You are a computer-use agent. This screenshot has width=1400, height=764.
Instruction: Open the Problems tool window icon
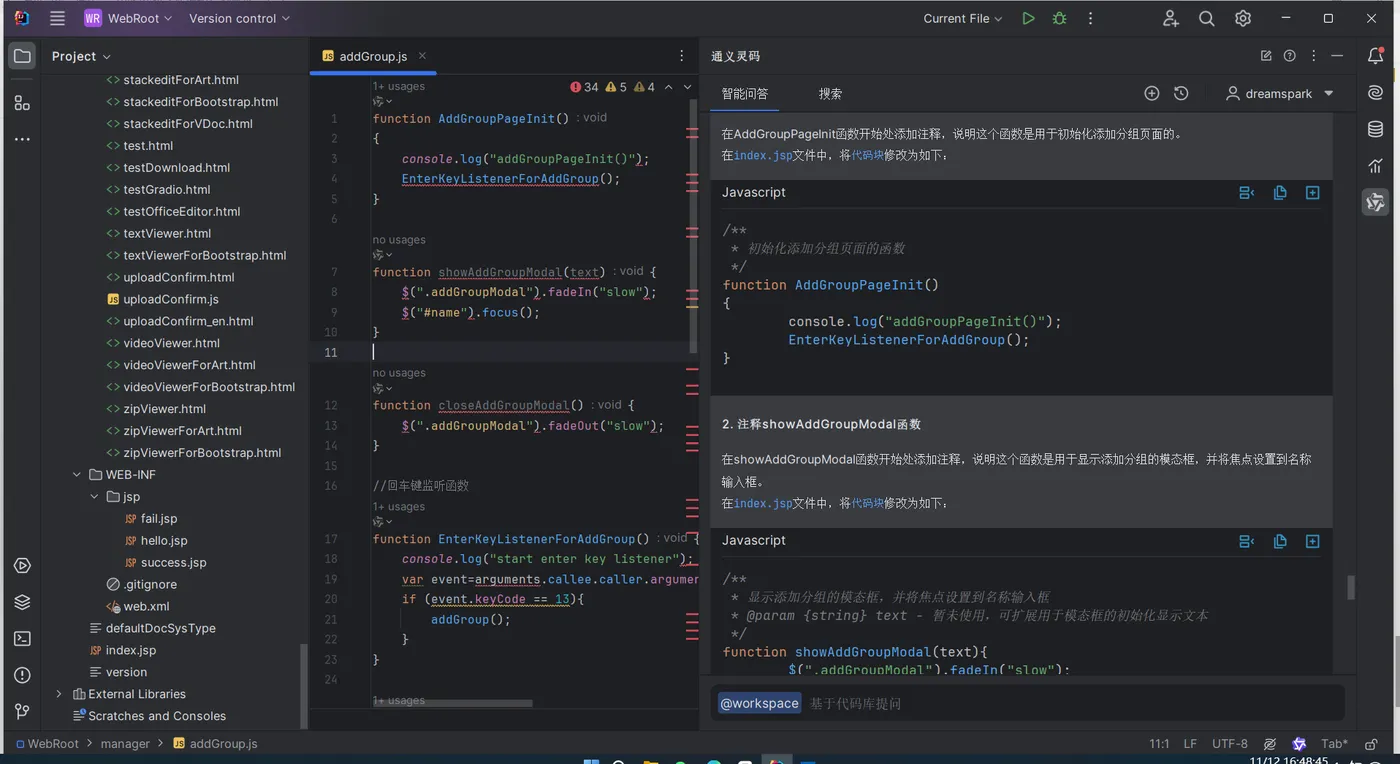(22, 675)
